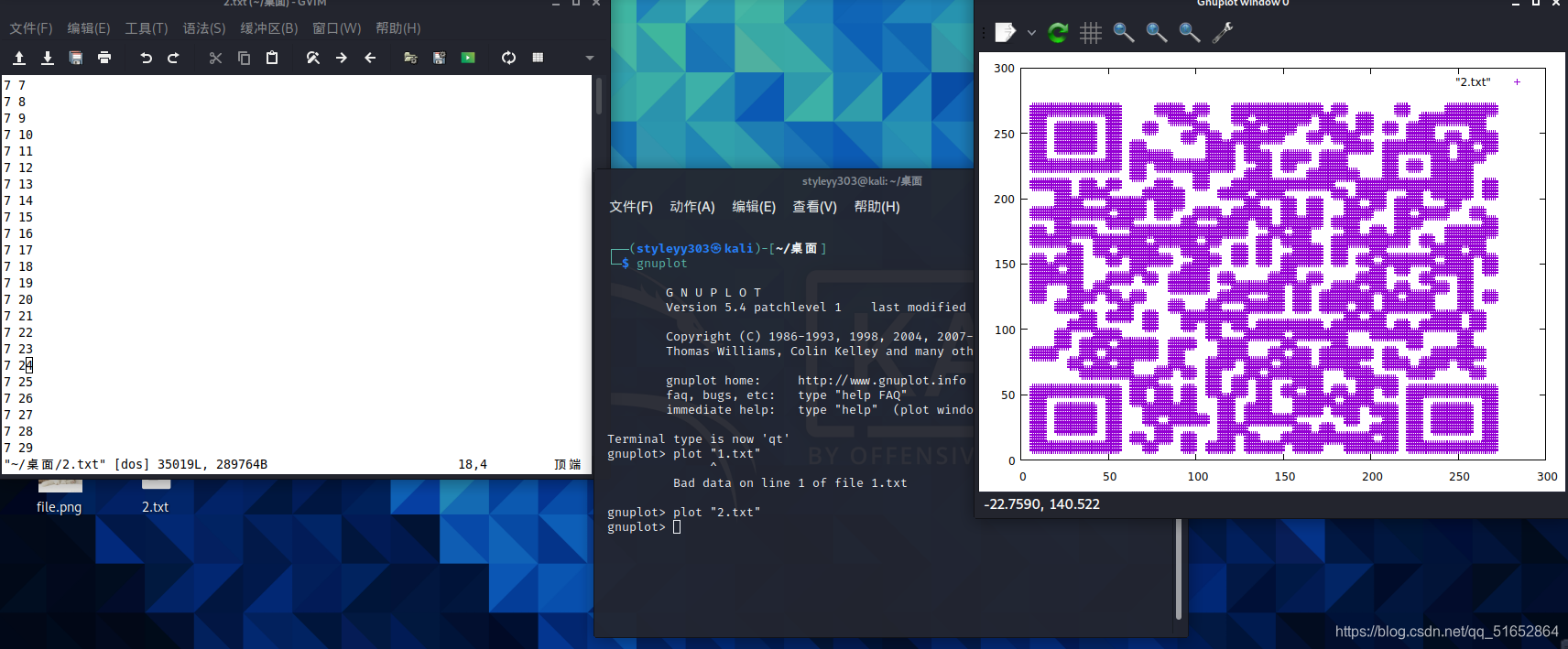Open the 缓冲区(B) menu in GVim
The width and height of the screenshot is (1568, 649).
(x=269, y=28)
